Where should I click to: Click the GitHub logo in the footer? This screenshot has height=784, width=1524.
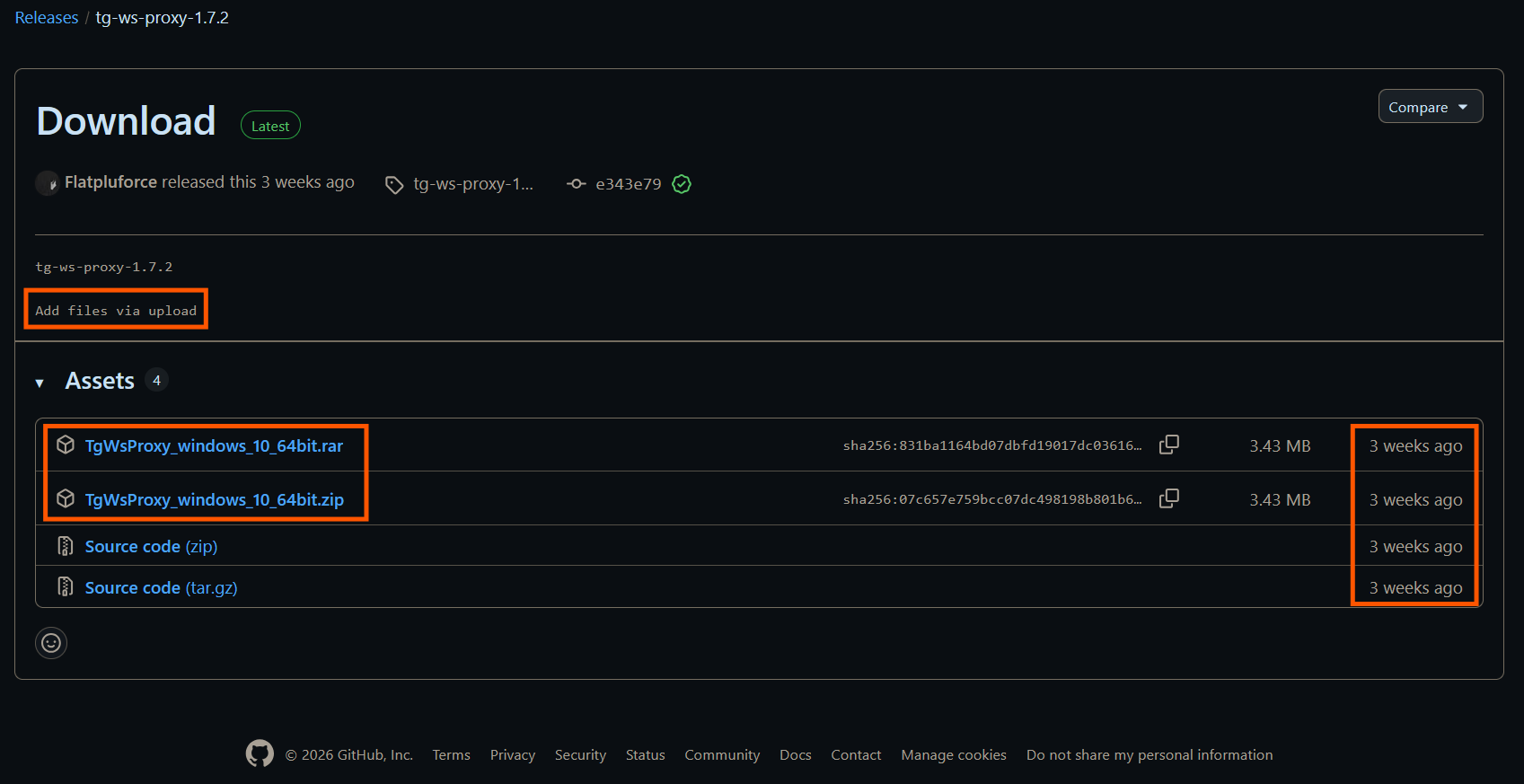pyautogui.click(x=260, y=753)
